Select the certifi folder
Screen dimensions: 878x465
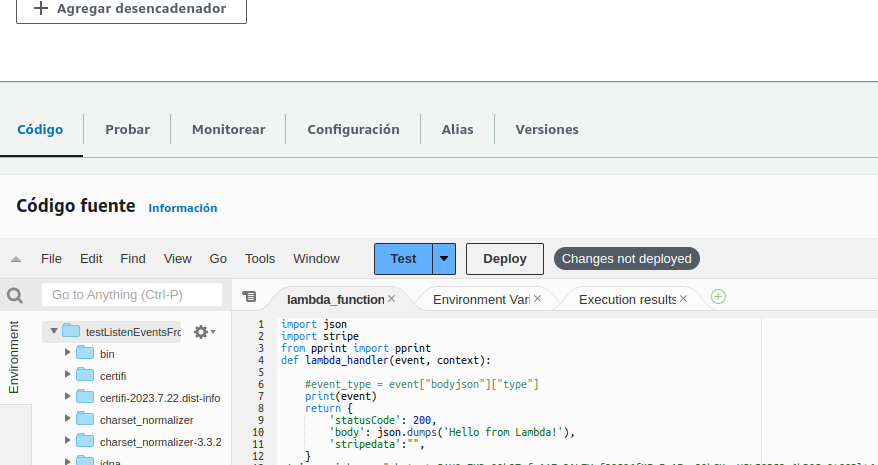pyautogui.click(x=113, y=376)
